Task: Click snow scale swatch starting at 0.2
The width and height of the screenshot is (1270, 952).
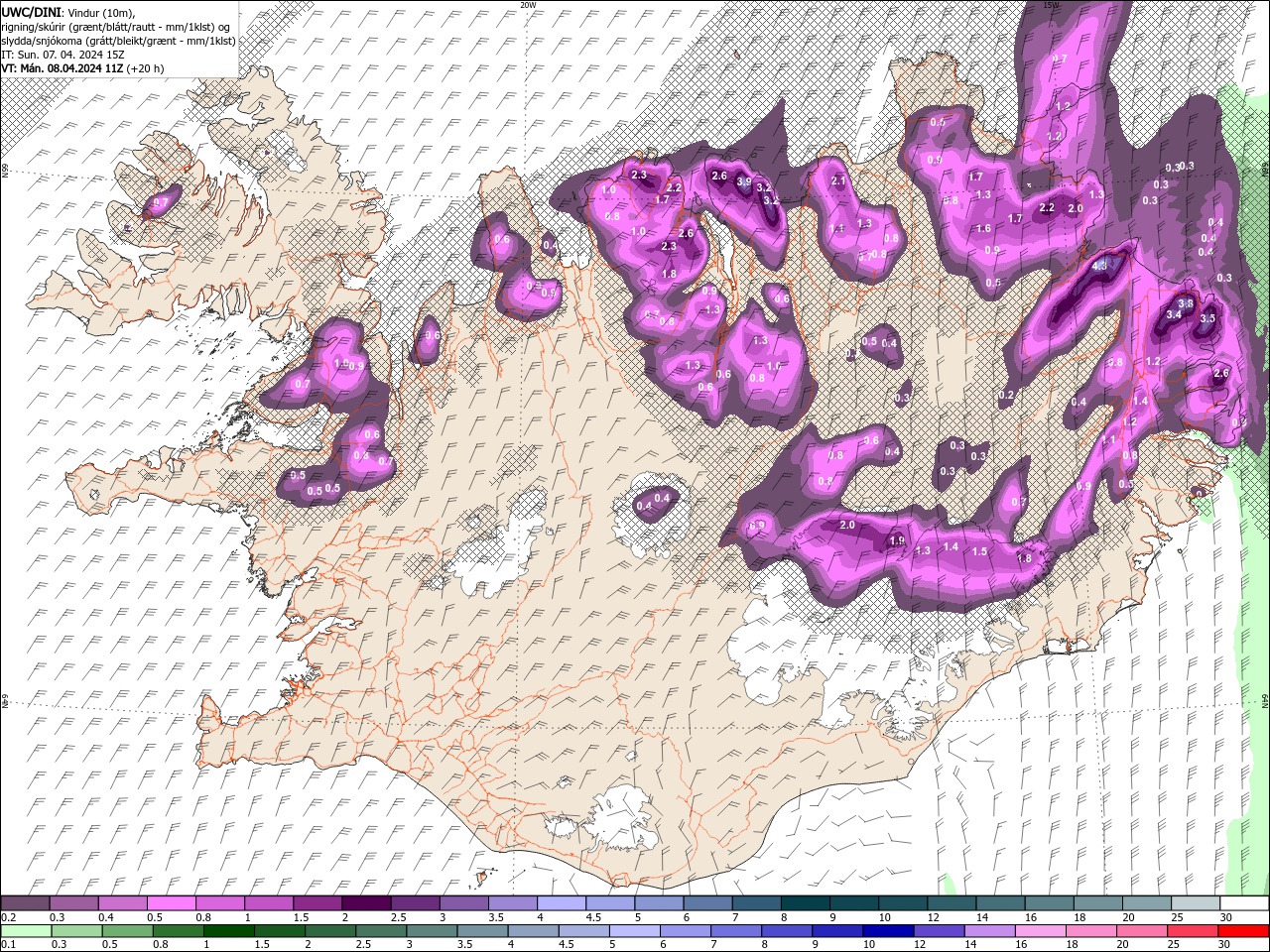Action: tap(25, 903)
